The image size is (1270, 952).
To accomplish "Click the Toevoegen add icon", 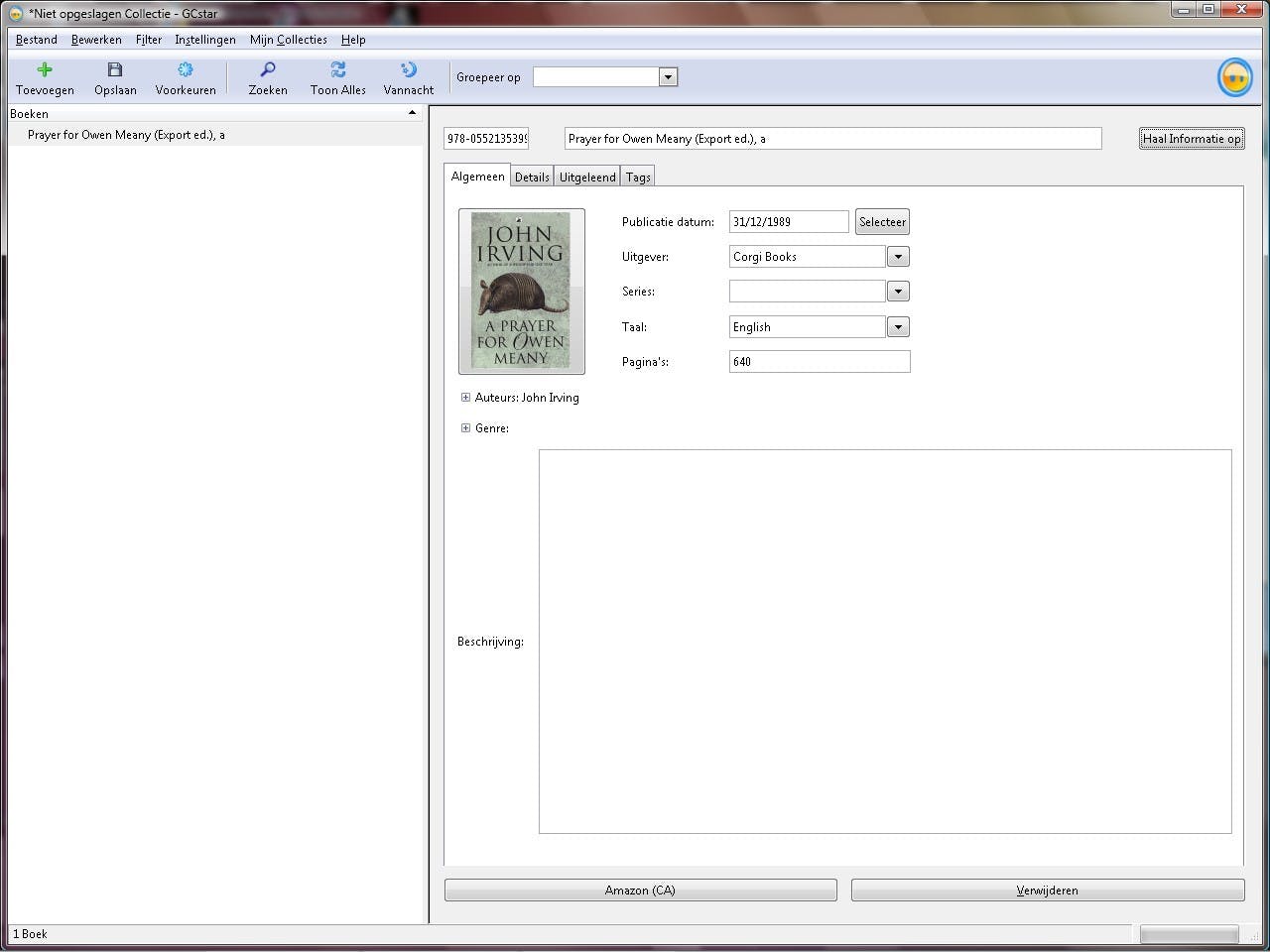I will click(x=45, y=69).
